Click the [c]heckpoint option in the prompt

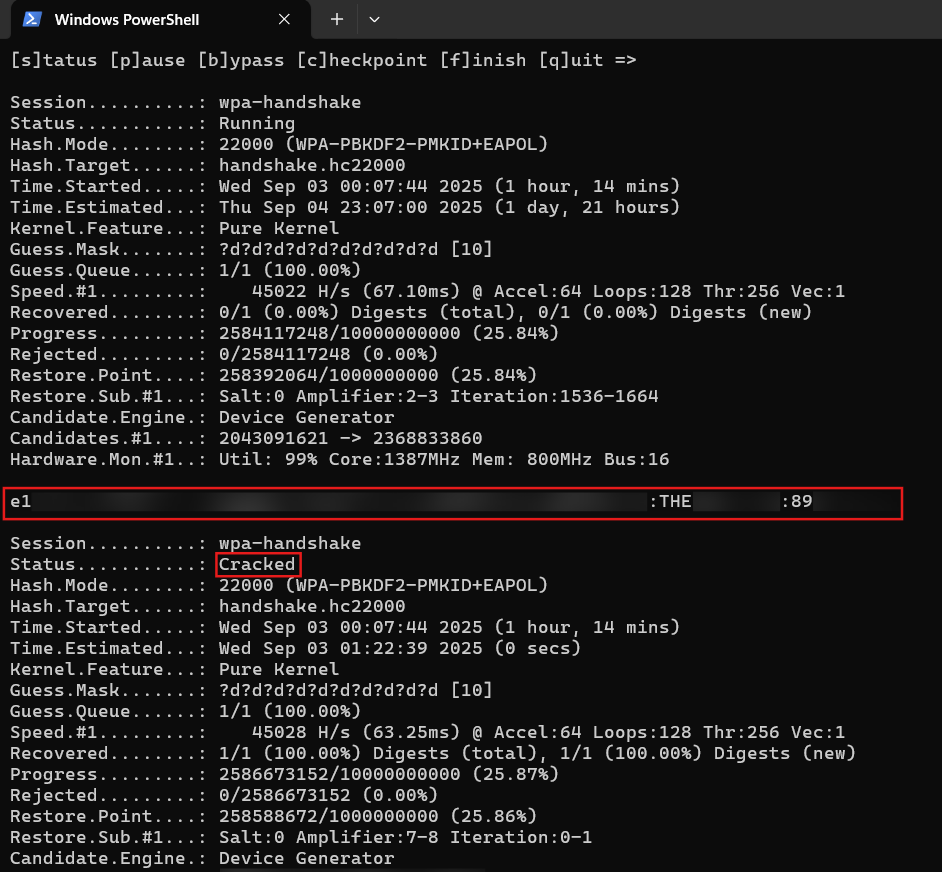click(362, 60)
